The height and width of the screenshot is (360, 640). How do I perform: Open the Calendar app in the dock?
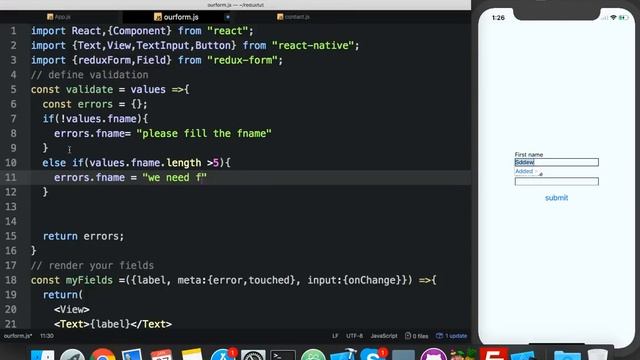point(162,354)
